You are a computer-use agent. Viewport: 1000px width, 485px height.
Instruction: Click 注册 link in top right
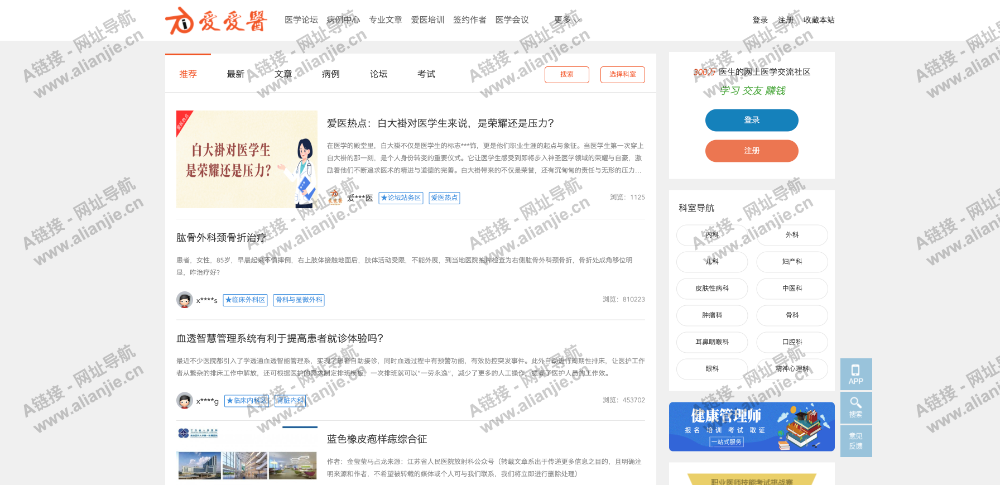click(786, 20)
